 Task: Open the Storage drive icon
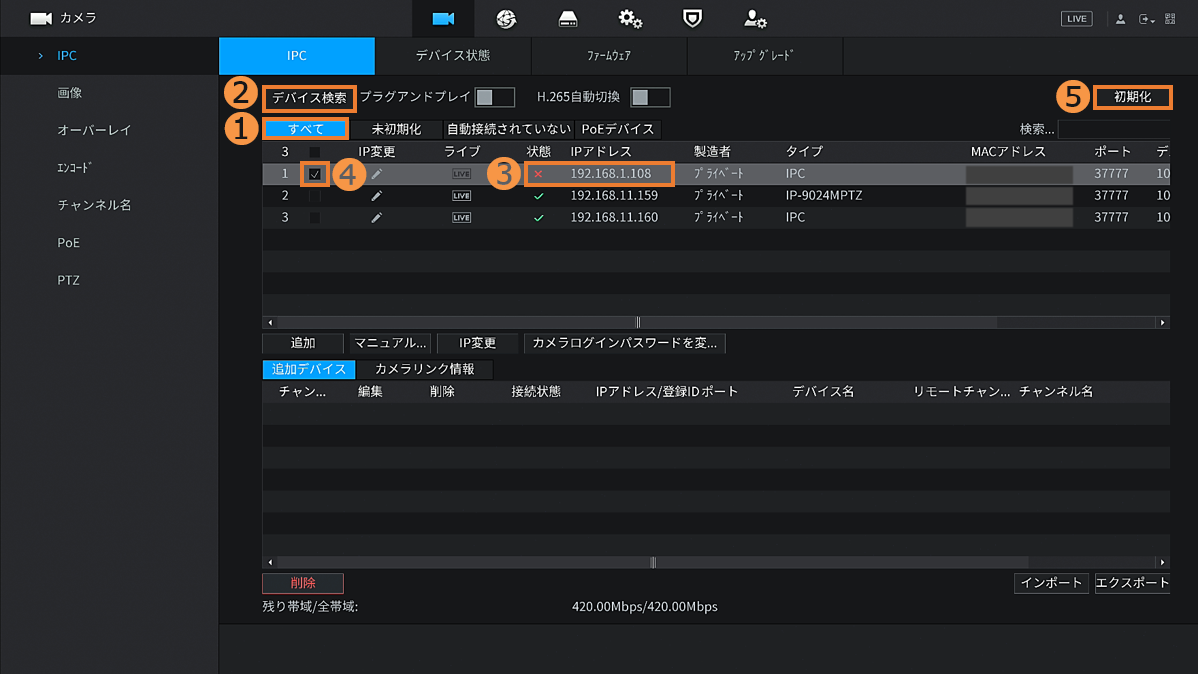pos(568,19)
